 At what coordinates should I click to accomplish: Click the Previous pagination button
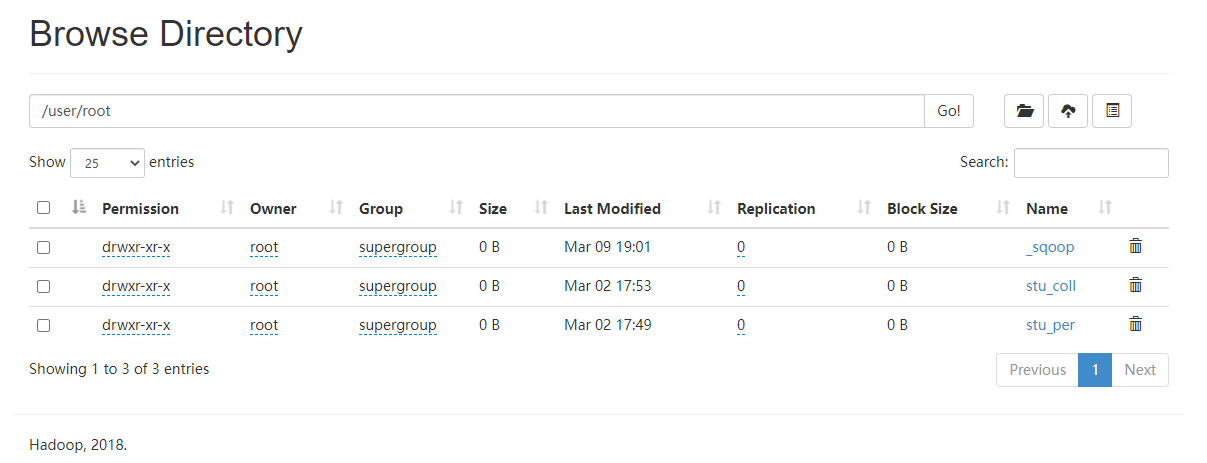tap(1037, 370)
